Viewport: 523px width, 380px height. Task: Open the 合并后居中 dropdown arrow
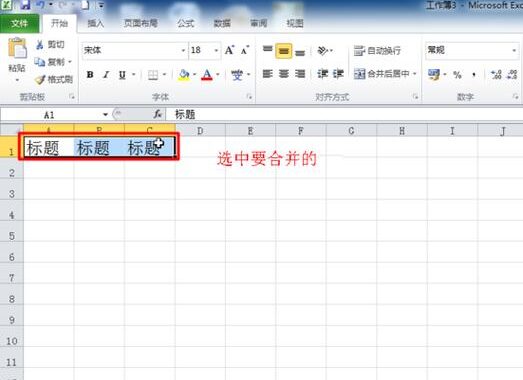point(415,74)
